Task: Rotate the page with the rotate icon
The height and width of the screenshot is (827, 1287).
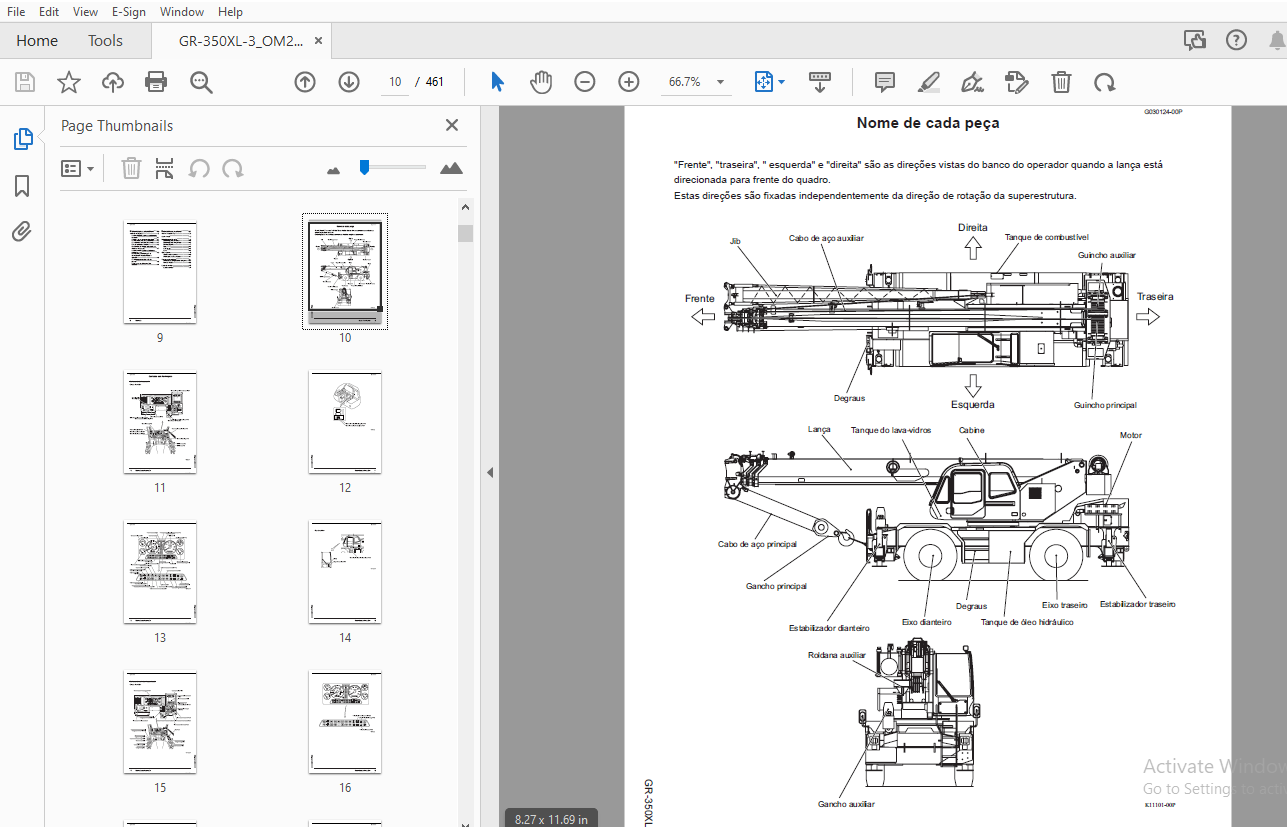Action: (x=1104, y=82)
